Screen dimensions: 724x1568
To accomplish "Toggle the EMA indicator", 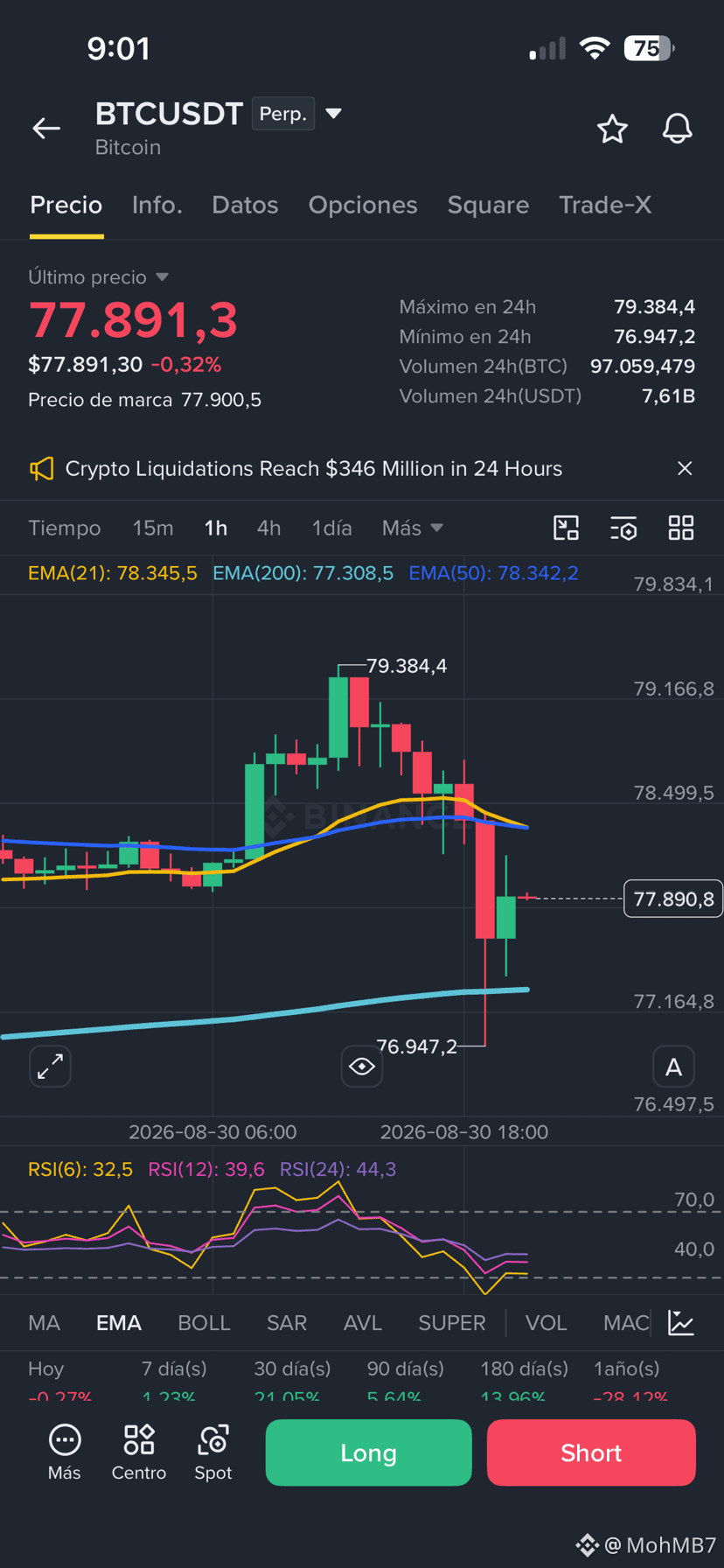I will point(119,1323).
